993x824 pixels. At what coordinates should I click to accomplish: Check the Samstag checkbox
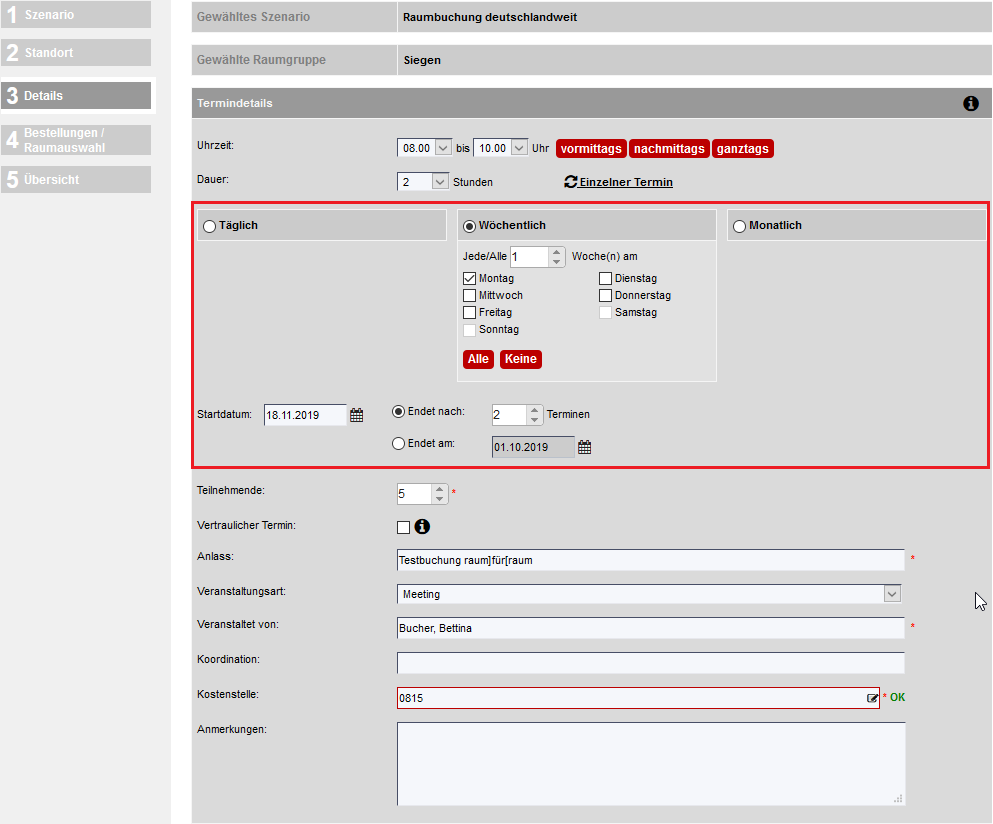click(x=605, y=312)
